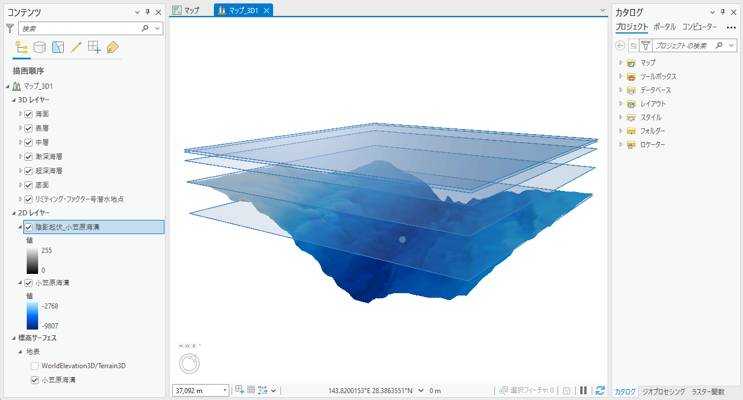The image size is (743, 400).
Task: Uncheck the 表層 layer checkbox
Action: point(28,128)
